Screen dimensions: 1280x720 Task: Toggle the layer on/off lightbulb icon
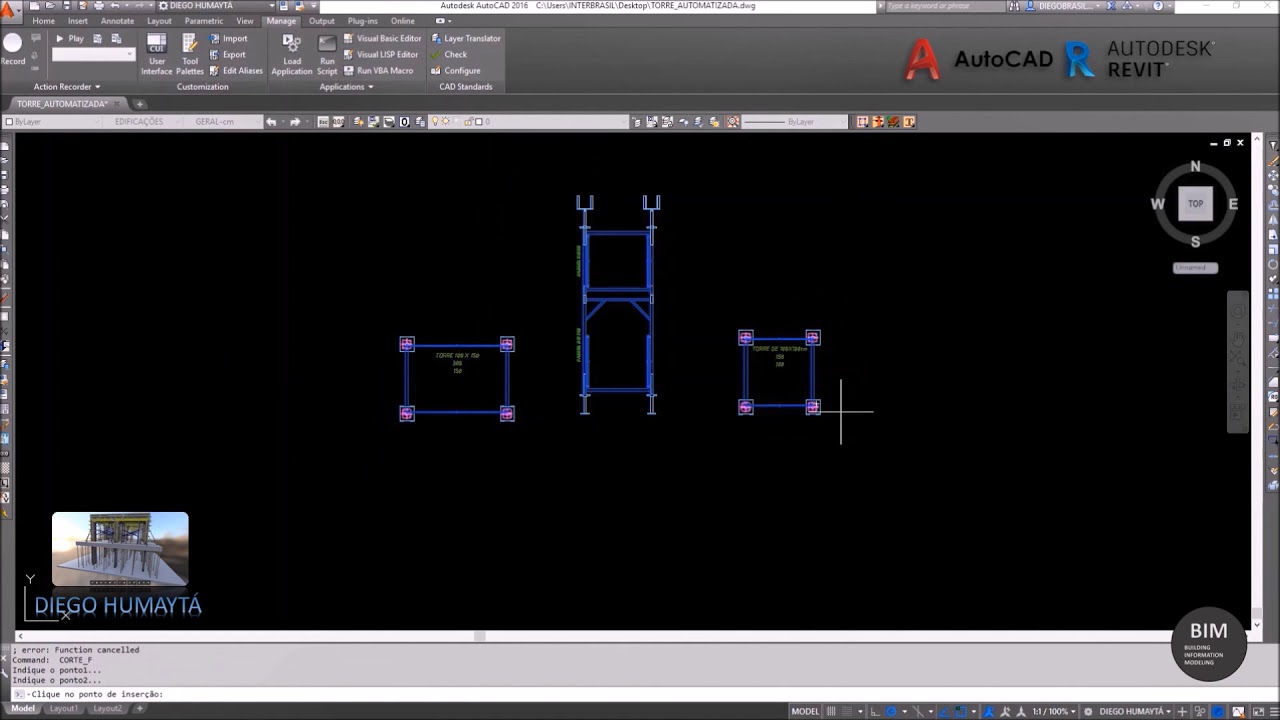click(x=435, y=122)
